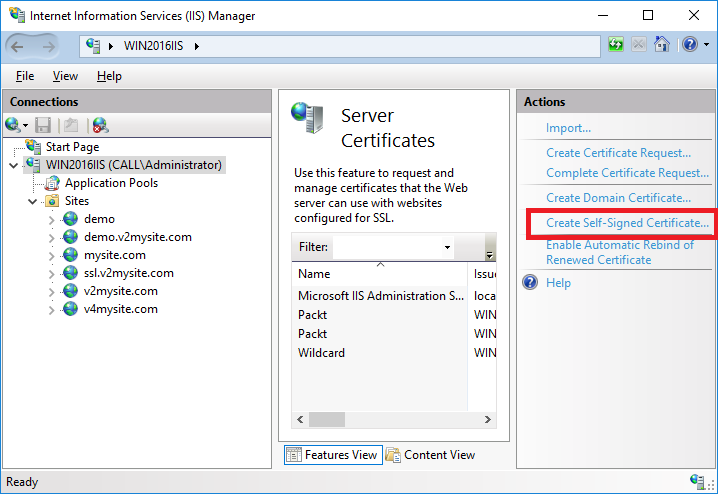Open the Filter dropdown arrow
Image resolution: width=718 pixels, height=494 pixels.
[x=447, y=247]
